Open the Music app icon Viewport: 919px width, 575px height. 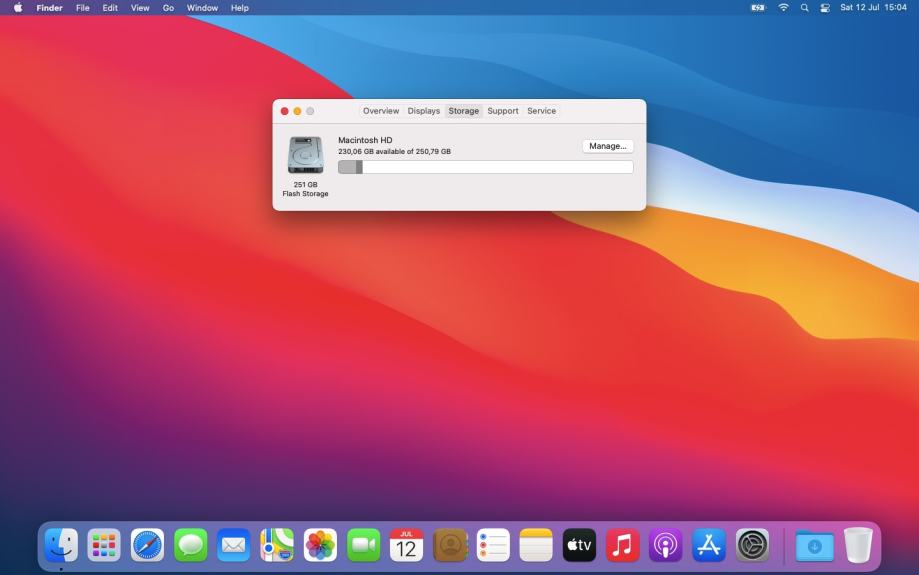622,545
